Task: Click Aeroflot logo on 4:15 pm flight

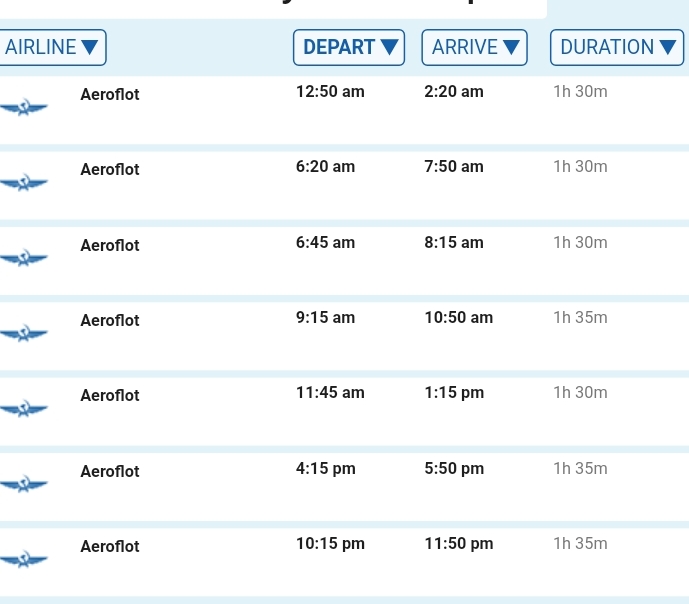Action: click(24, 485)
